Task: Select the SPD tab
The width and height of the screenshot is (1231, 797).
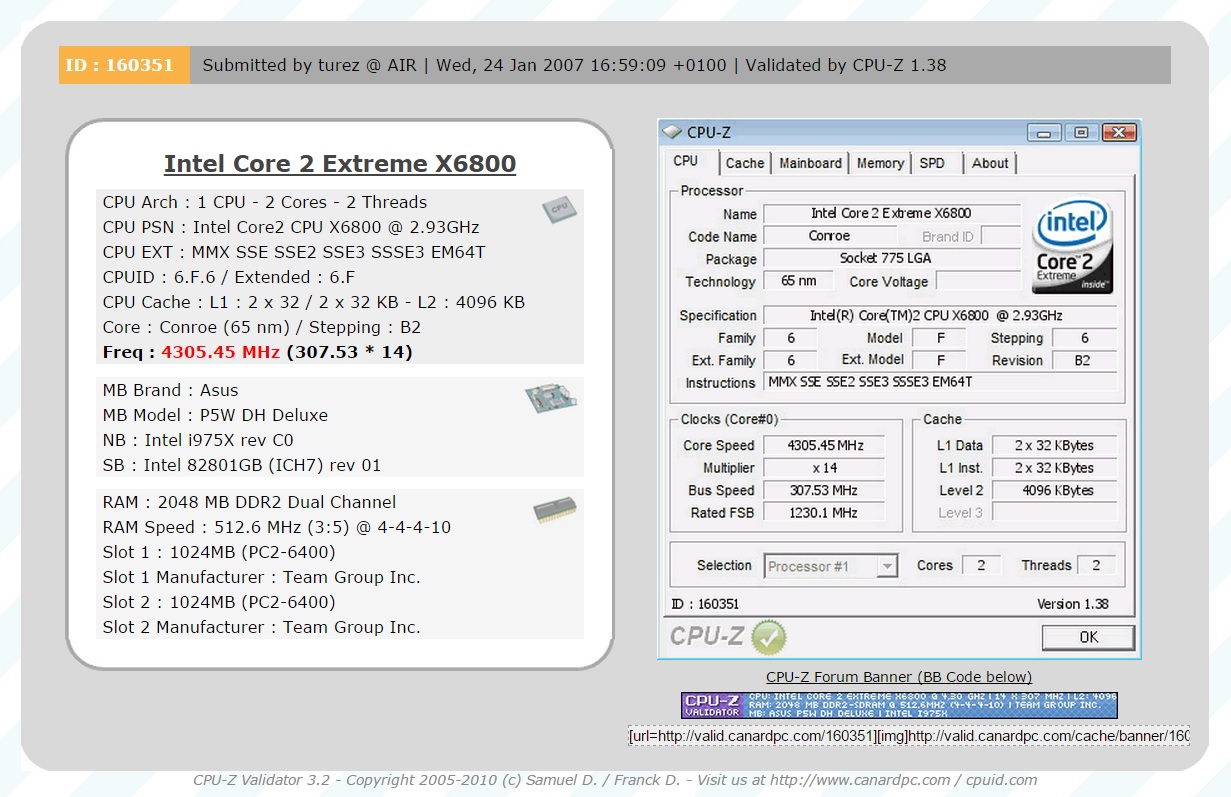Action: pyautogui.click(x=932, y=163)
